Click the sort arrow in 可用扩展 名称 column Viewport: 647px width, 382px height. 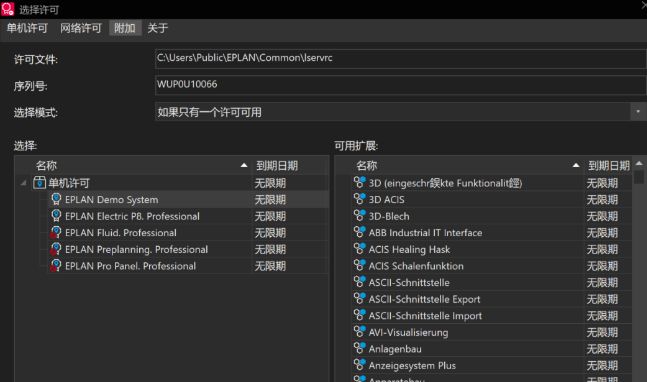click(576, 165)
